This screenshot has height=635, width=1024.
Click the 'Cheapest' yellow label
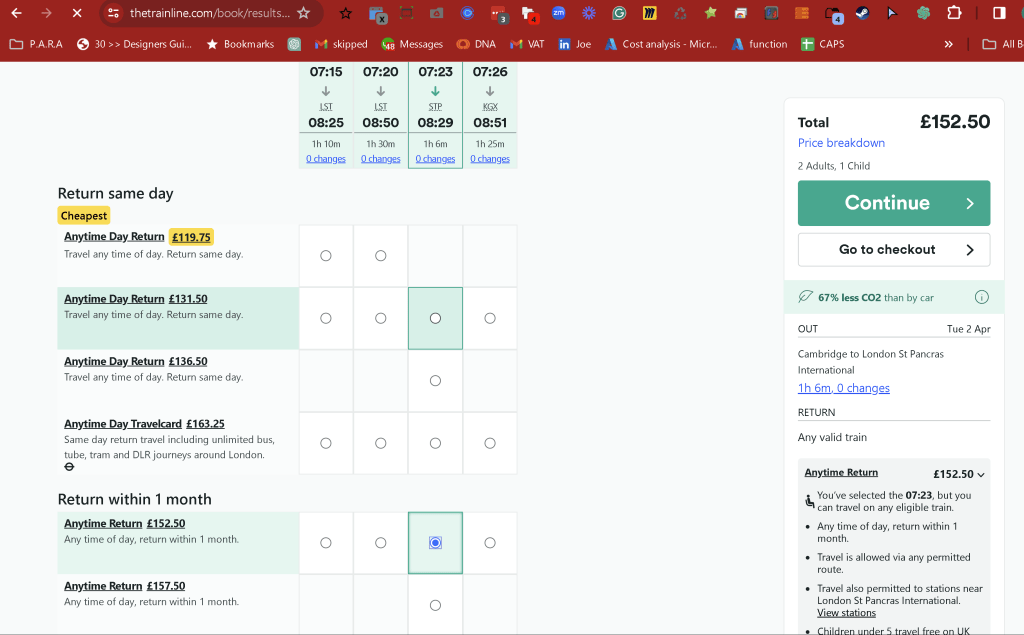[x=84, y=216]
